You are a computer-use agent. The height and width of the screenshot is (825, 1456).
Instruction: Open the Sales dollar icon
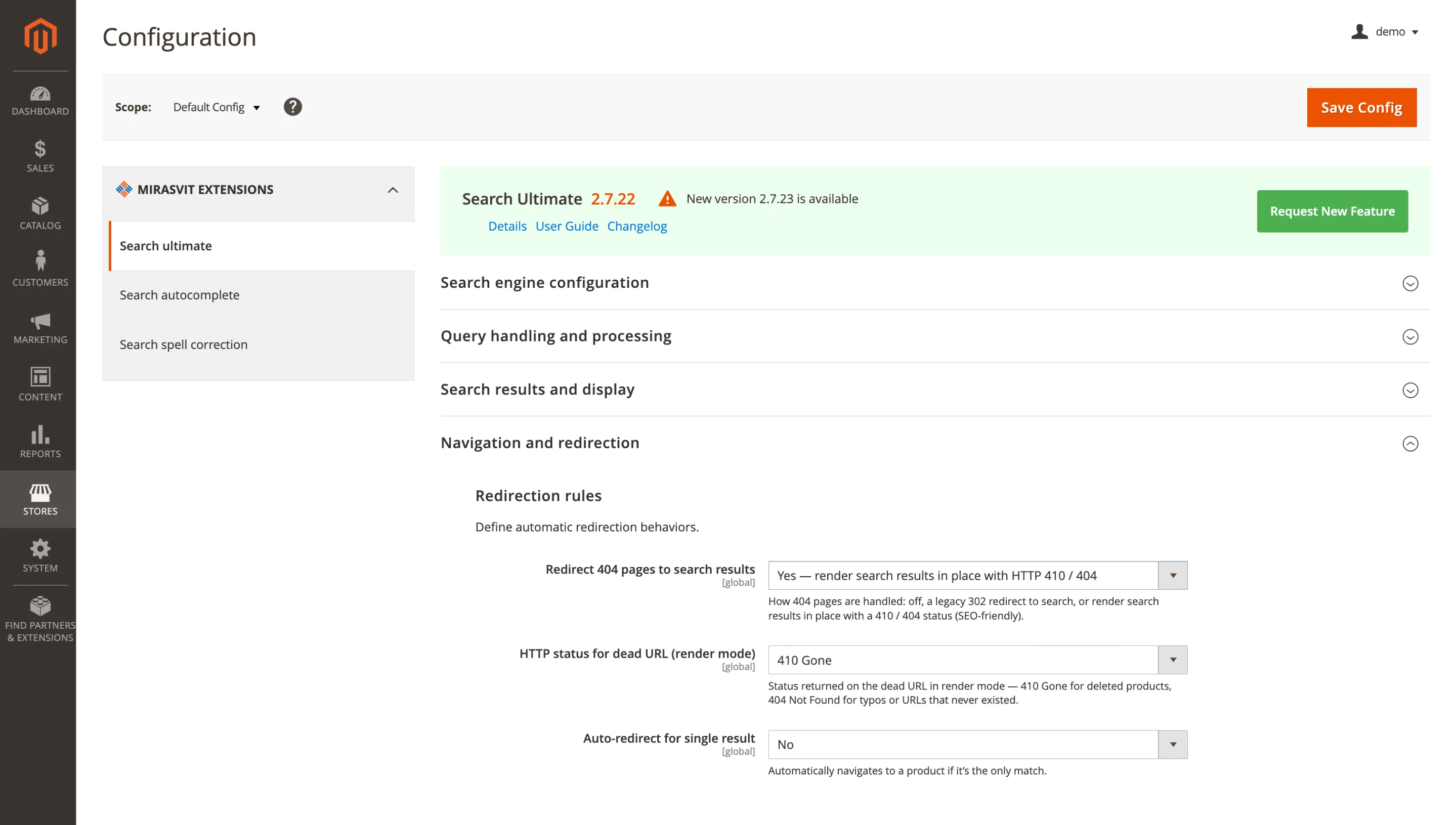pyautogui.click(x=40, y=149)
